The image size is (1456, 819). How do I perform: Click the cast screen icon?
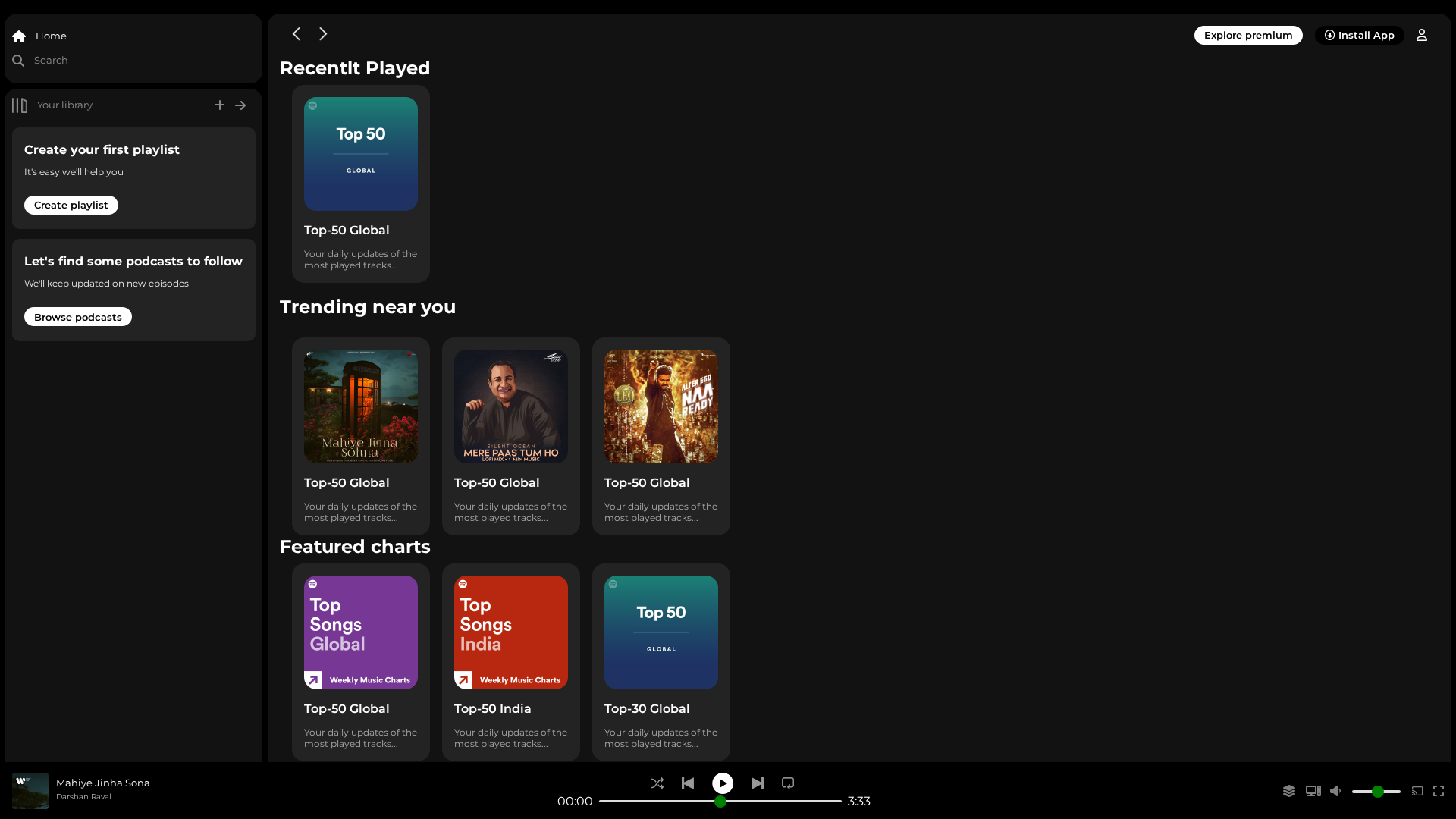(x=1417, y=791)
